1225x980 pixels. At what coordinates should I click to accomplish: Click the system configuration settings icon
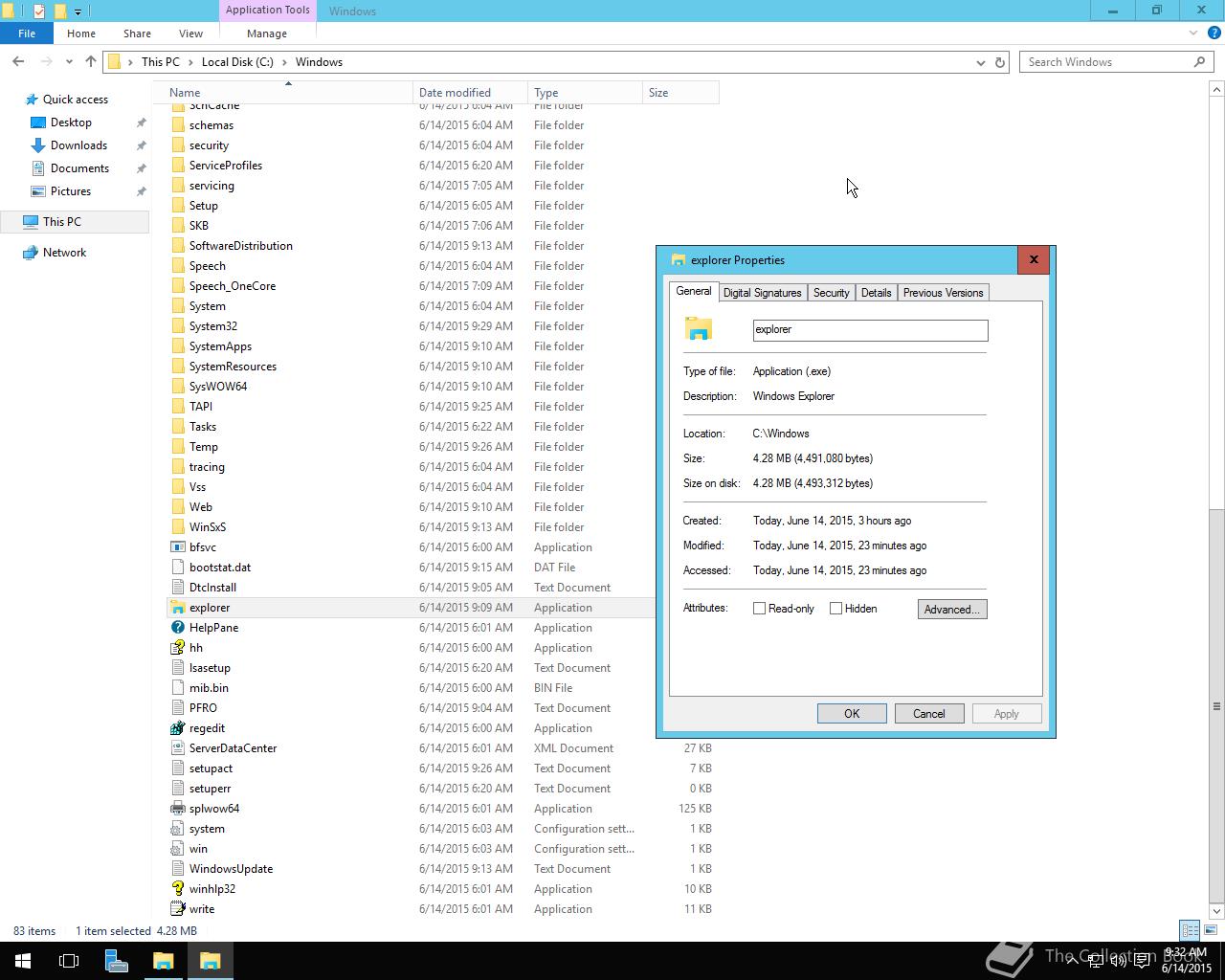tap(177, 829)
